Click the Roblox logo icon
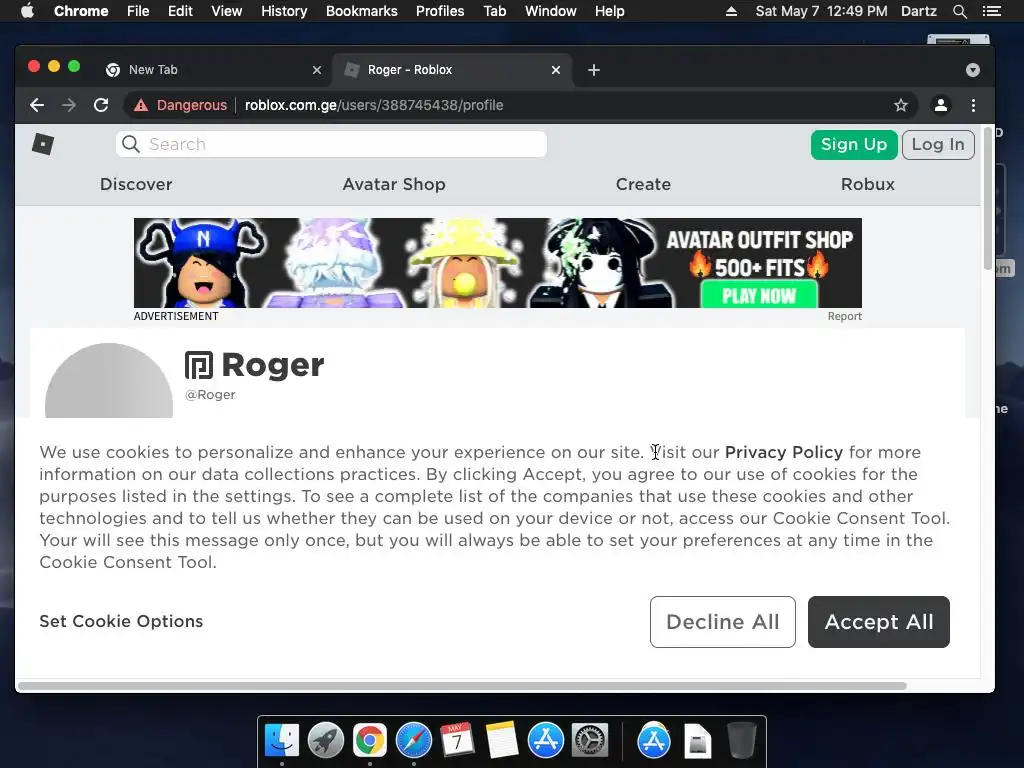The image size is (1024, 768). (43, 144)
